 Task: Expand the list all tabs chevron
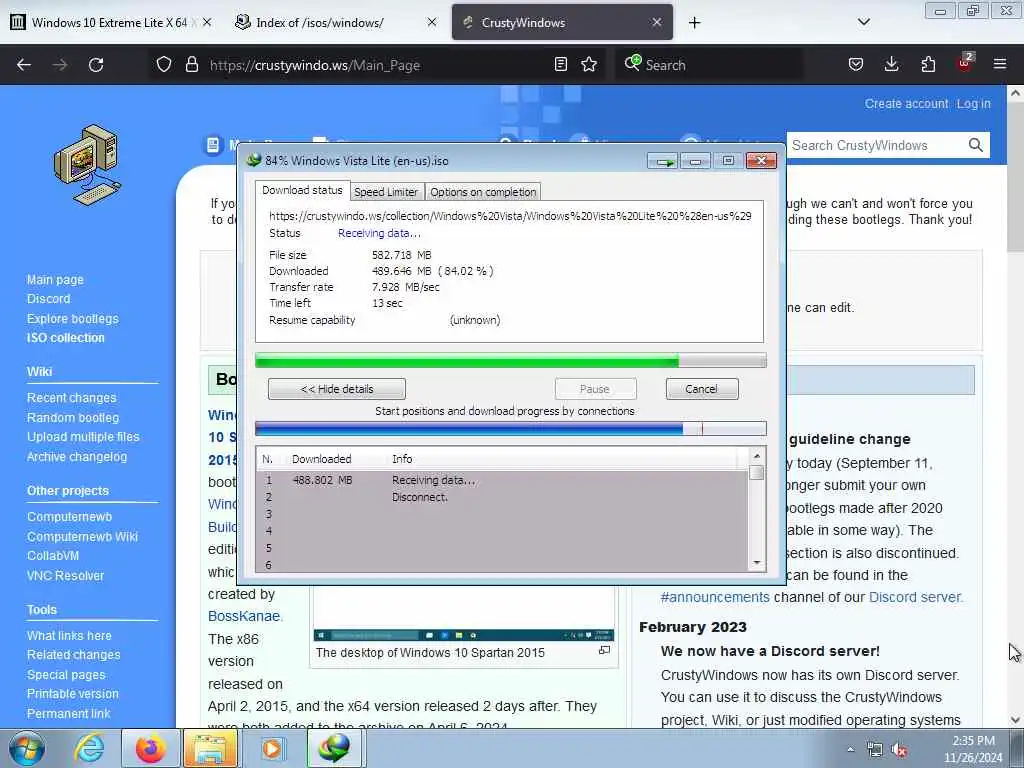pos(863,22)
